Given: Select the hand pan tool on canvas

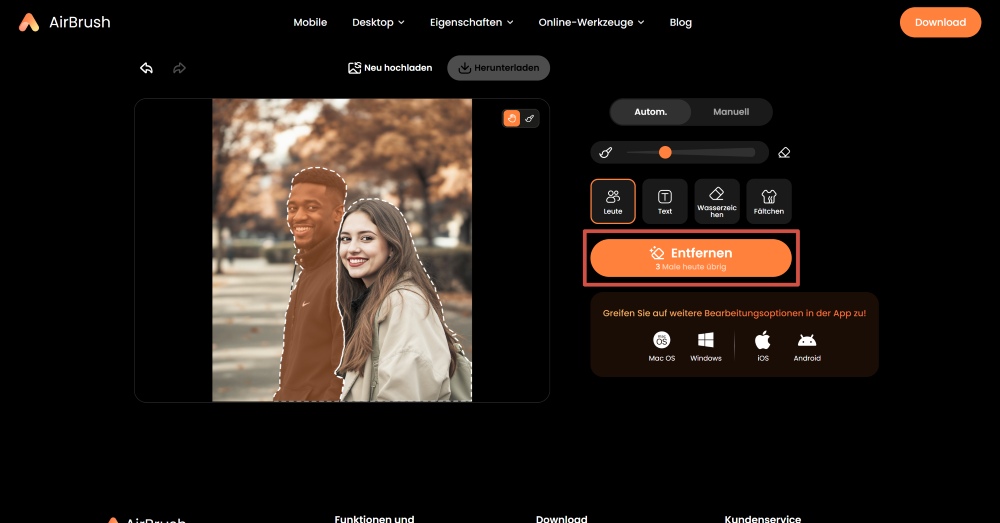Looking at the screenshot, I should tap(511, 118).
